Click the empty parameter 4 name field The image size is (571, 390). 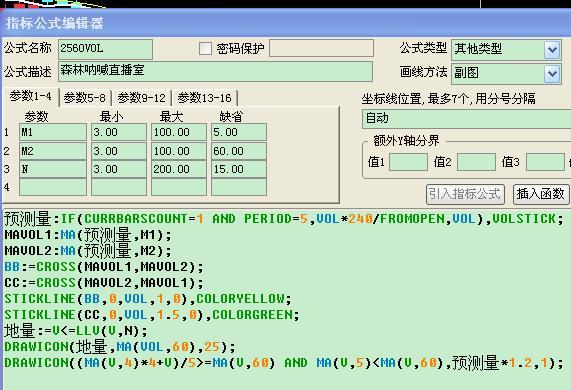click(53, 187)
